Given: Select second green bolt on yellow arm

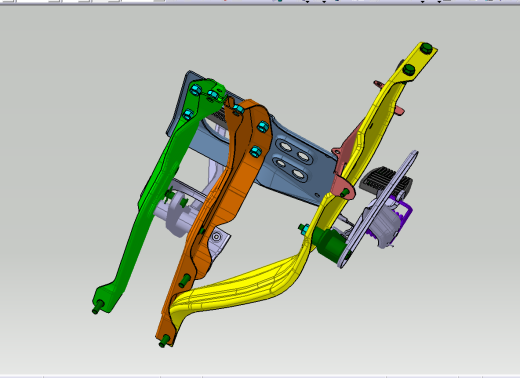Looking at the screenshot, I should point(409,70).
